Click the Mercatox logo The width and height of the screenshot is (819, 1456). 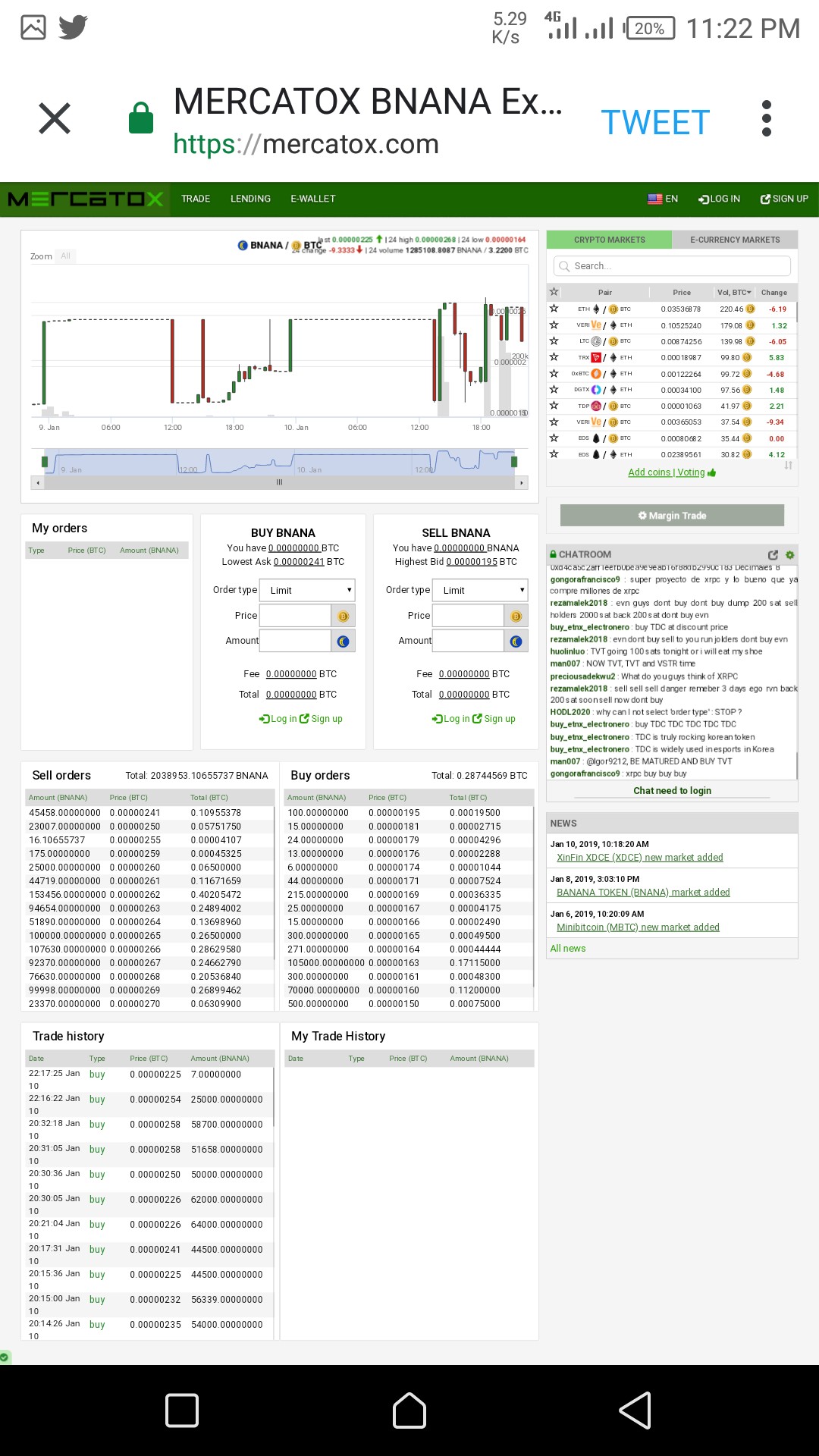[86, 199]
